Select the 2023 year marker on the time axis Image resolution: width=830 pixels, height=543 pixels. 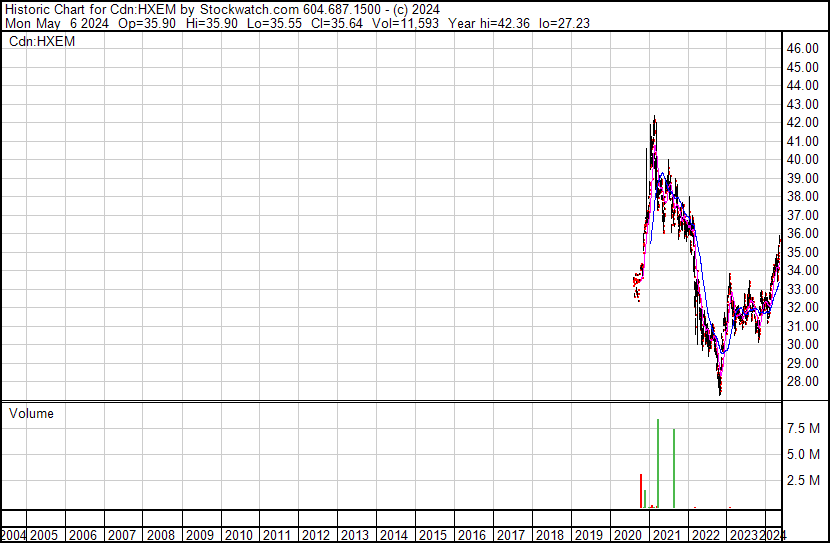pyautogui.click(x=743, y=535)
